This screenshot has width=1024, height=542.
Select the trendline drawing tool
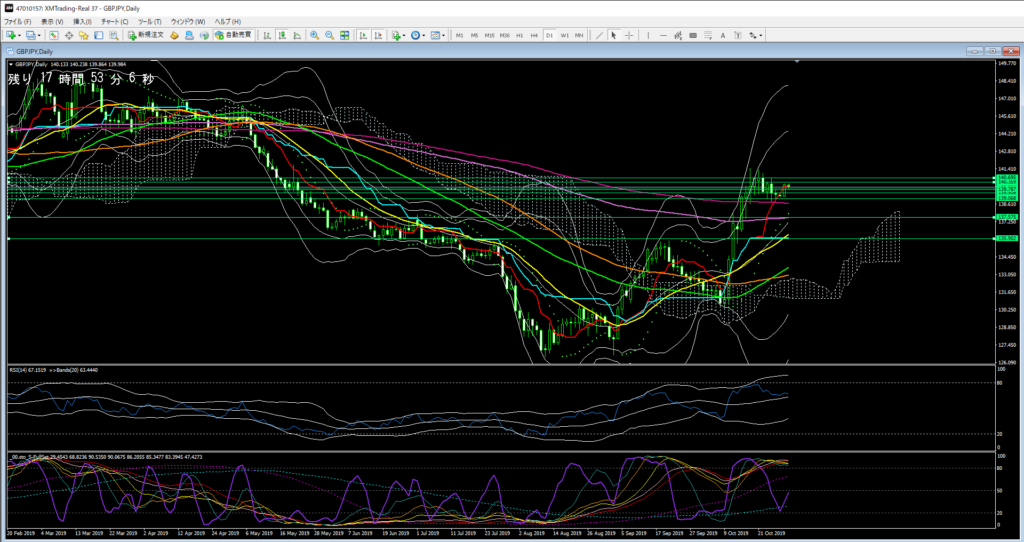[x=599, y=35]
